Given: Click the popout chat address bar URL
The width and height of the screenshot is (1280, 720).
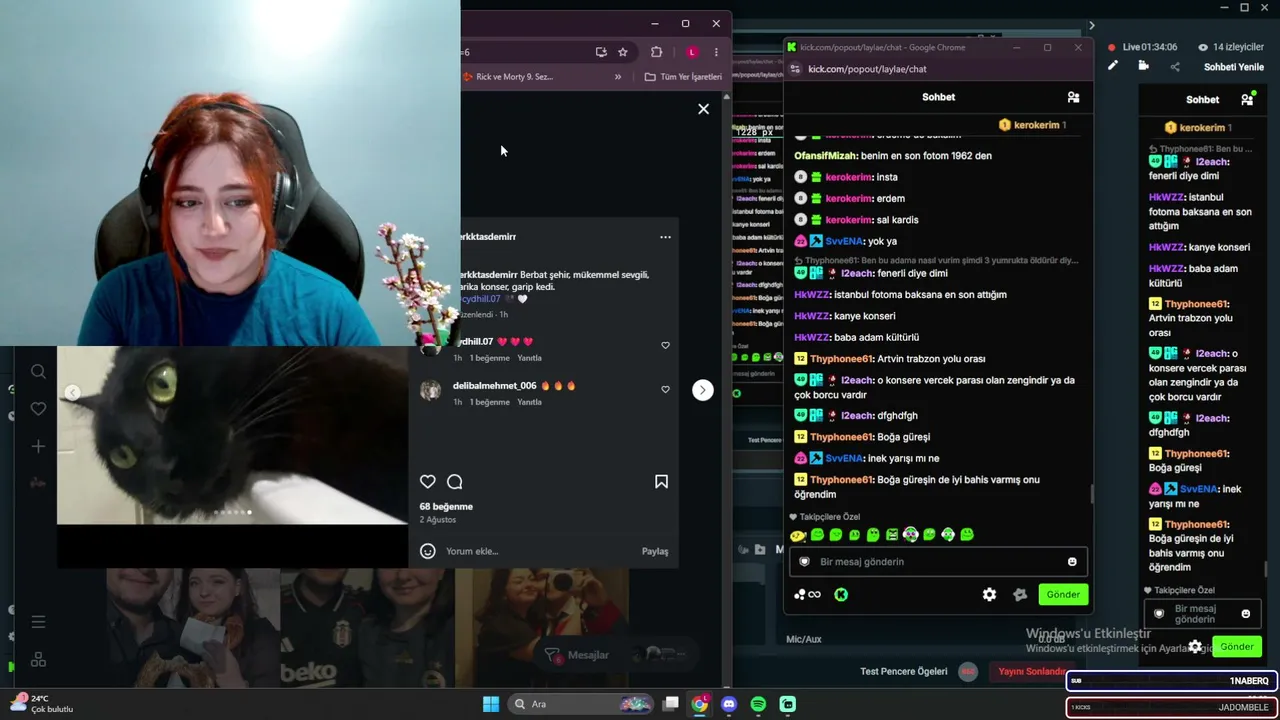Looking at the screenshot, I should point(867,69).
